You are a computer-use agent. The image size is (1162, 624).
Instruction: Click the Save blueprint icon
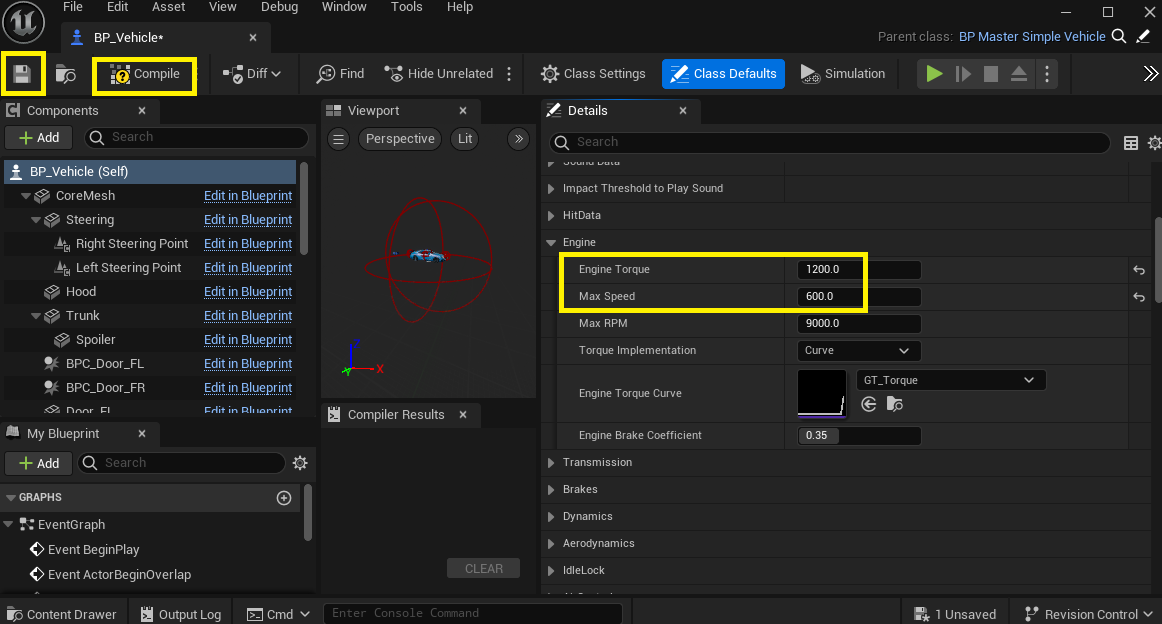21,74
